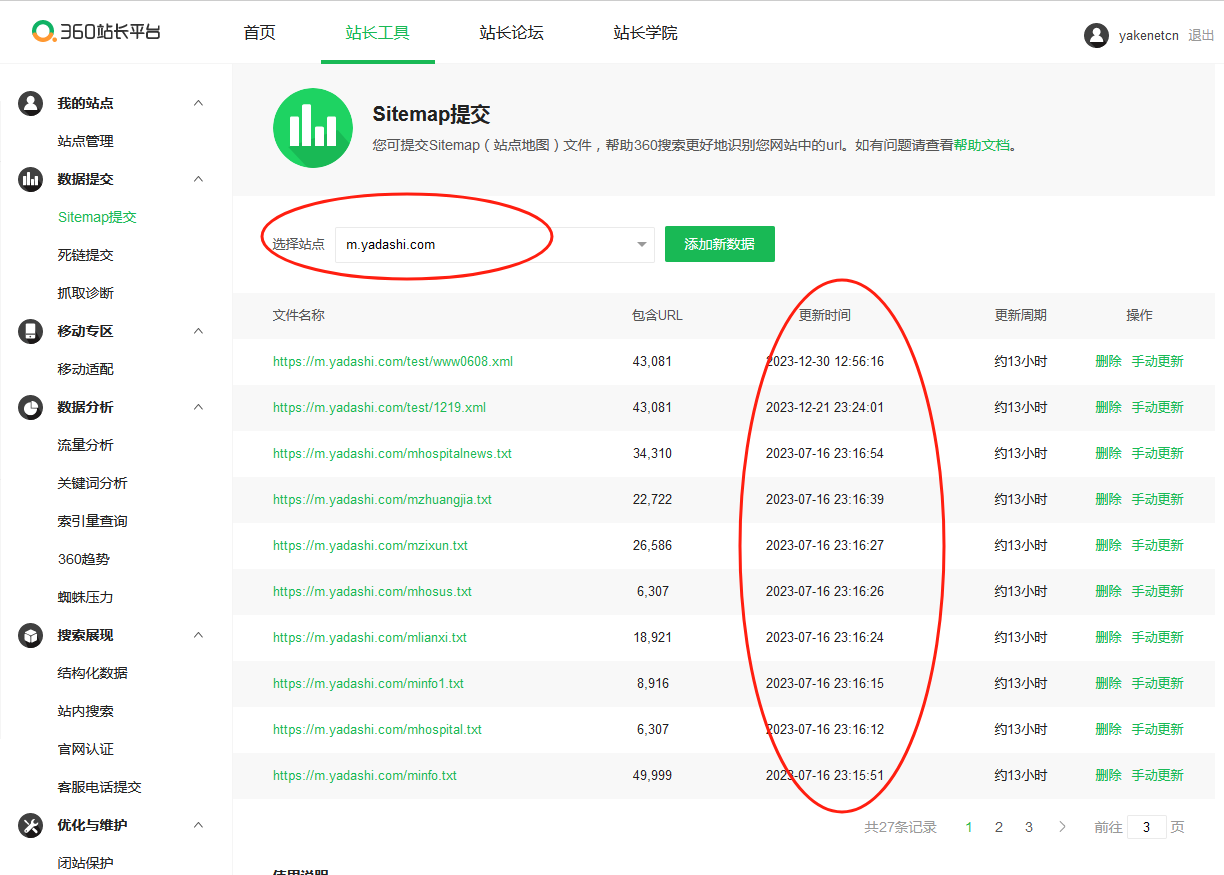Open 360趋势 in the sidebar
Screen dimensions: 1224x875
tap(84, 559)
